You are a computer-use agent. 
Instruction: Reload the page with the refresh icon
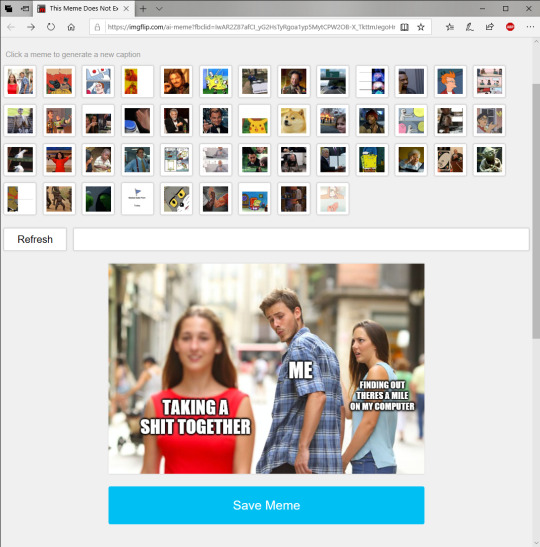[51, 27]
